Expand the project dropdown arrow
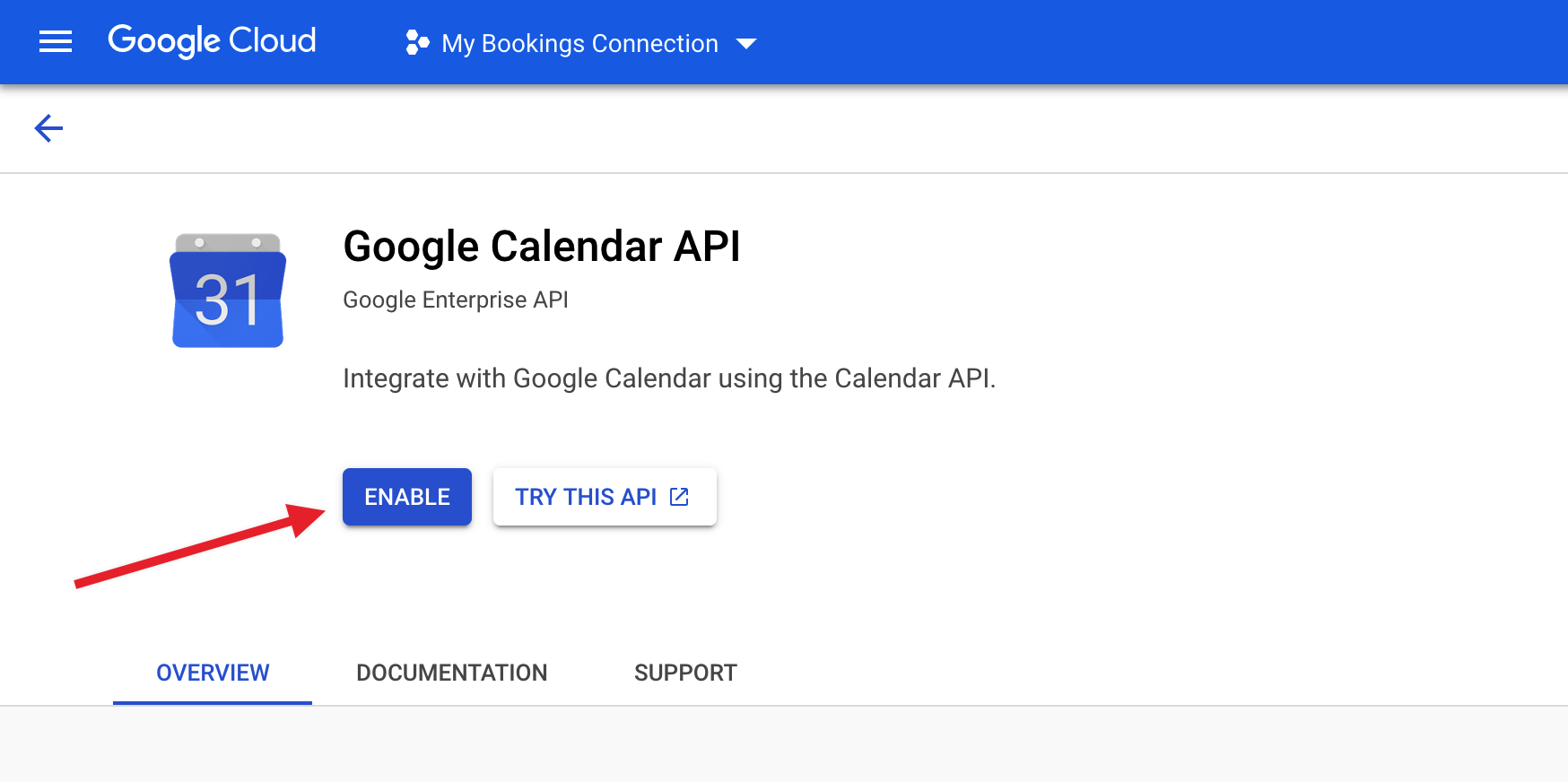 pyautogui.click(x=746, y=44)
